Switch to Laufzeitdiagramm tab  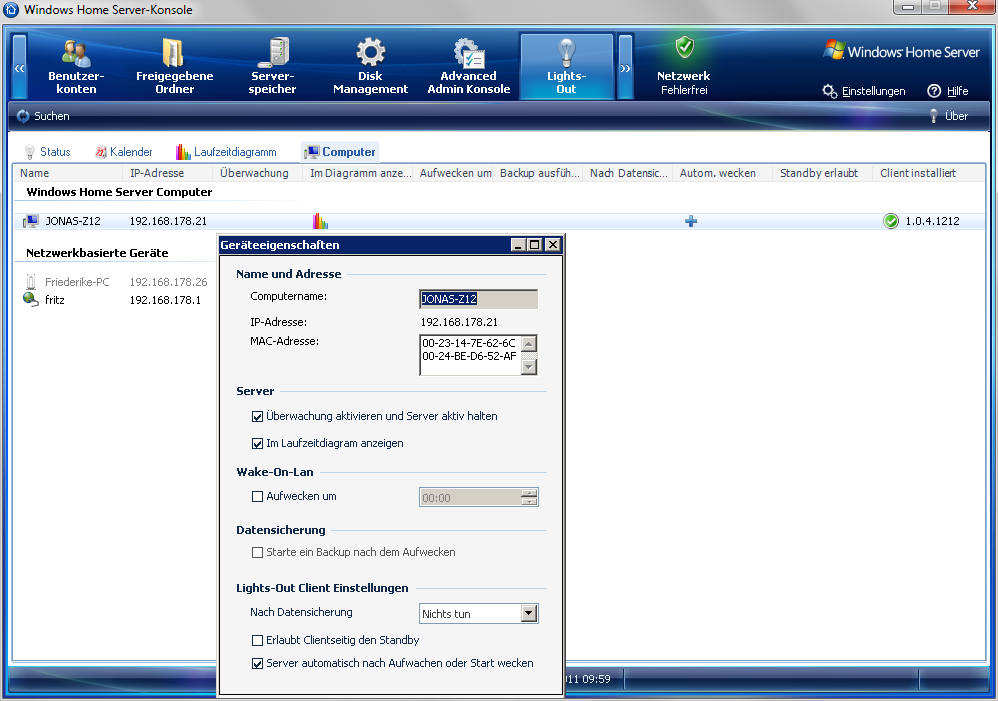tap(226, 152)
